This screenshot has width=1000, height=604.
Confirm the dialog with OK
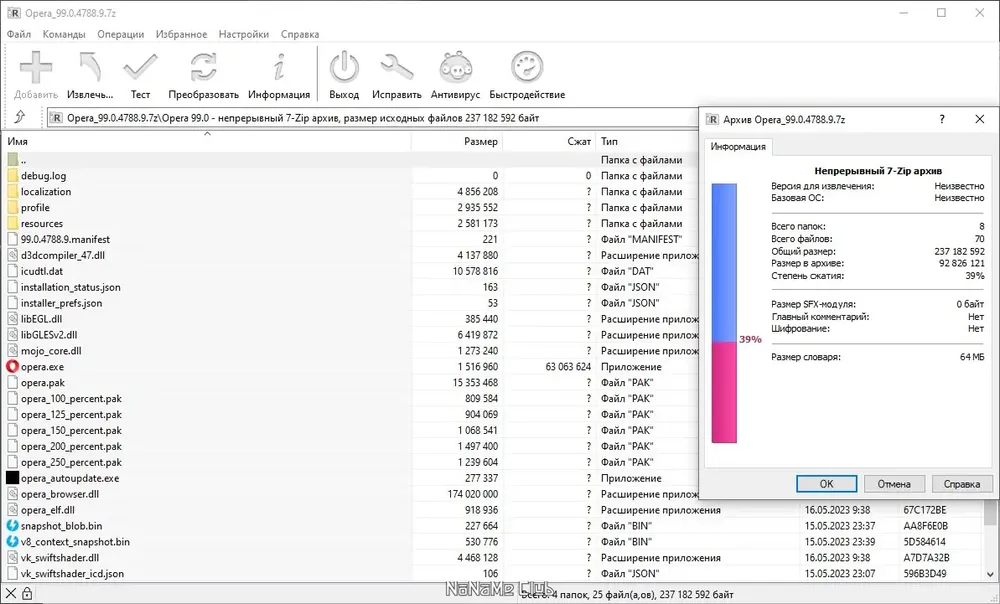(x=827, y=483)
